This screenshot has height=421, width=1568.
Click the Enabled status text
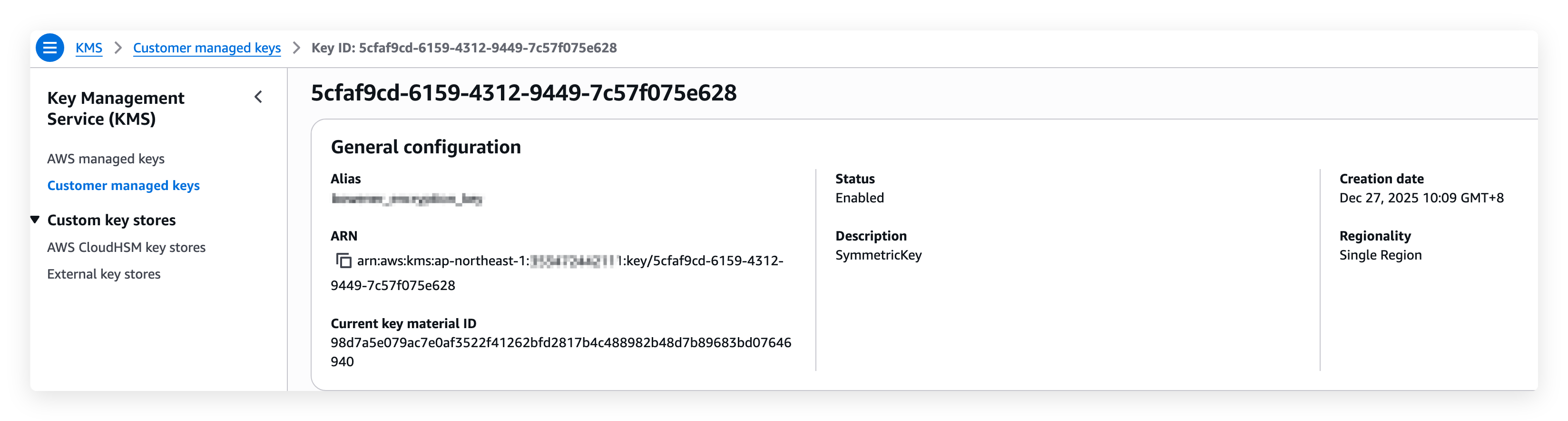(860, 197)
